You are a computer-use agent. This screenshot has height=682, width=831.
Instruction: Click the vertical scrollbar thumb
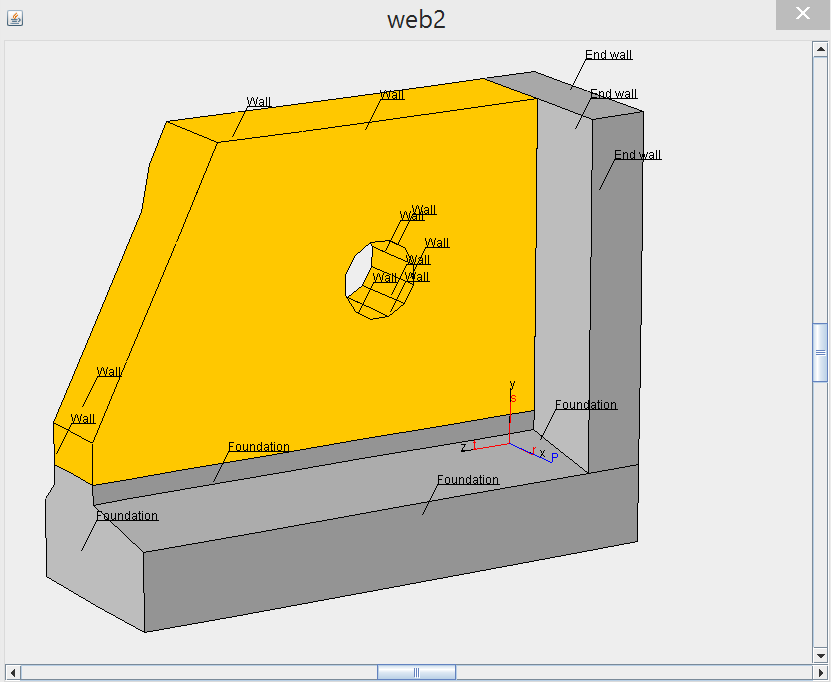[820, 352]
